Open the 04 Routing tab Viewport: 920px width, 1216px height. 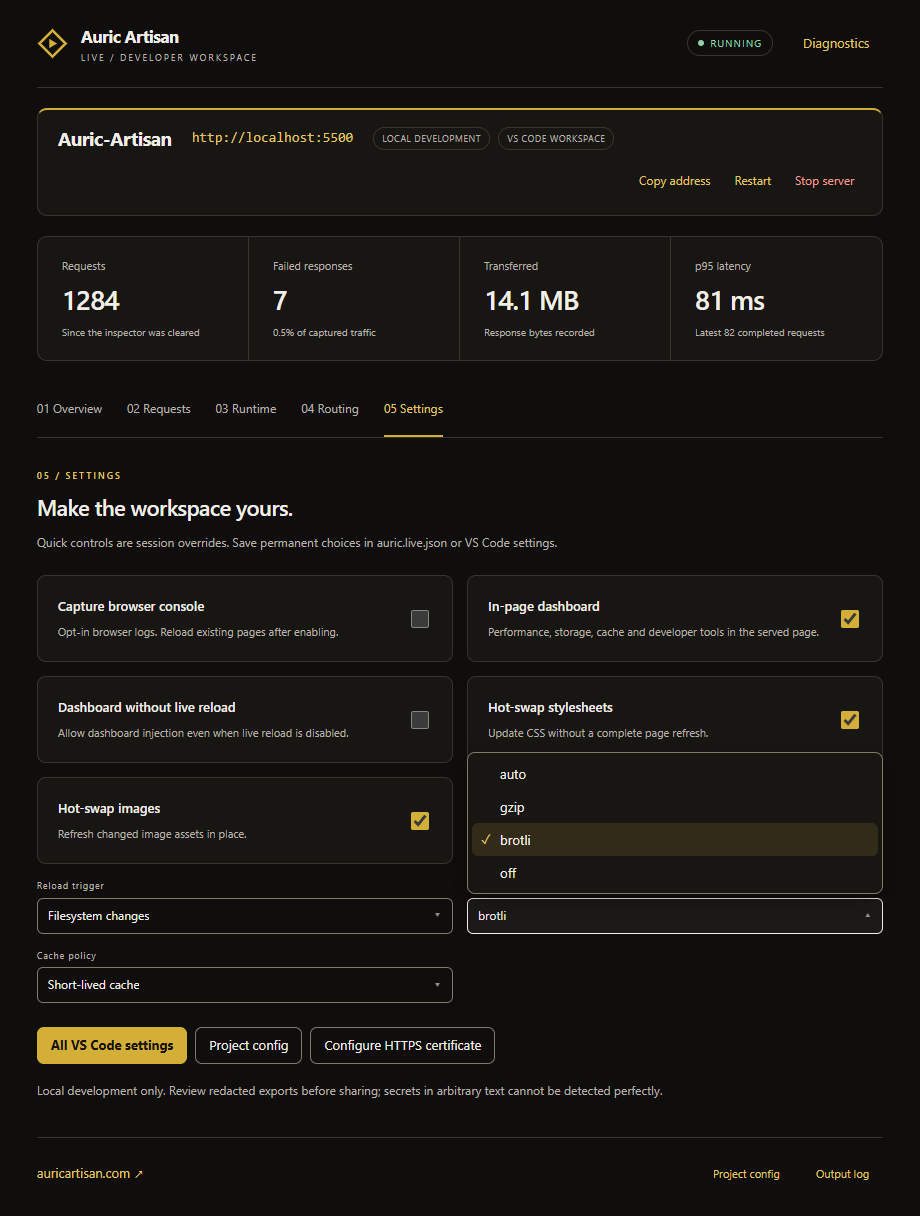330,409
